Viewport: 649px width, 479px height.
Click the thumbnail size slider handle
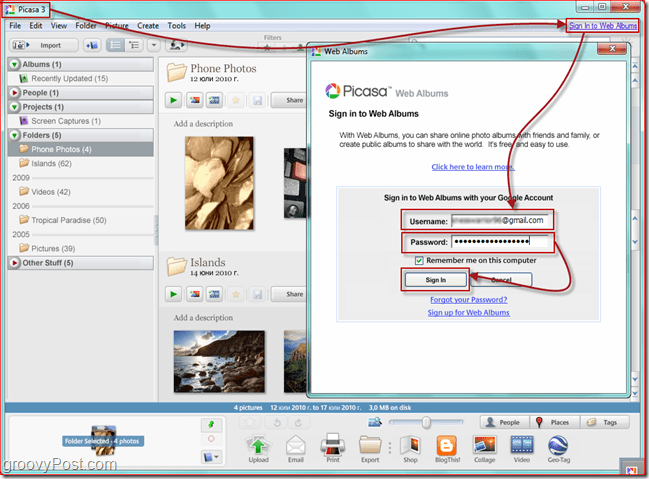[426, 422]
